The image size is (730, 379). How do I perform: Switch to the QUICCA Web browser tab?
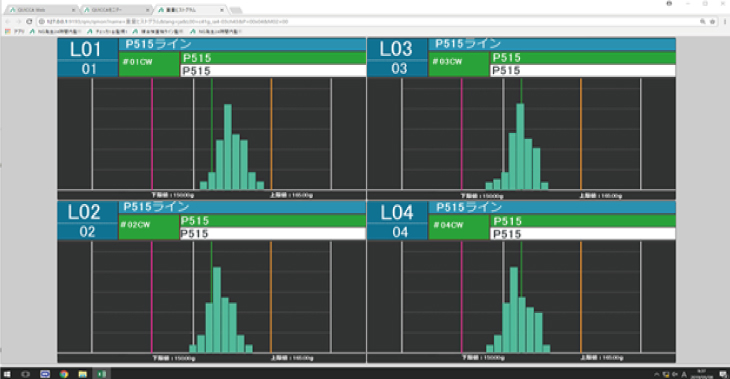coord(42,10)
